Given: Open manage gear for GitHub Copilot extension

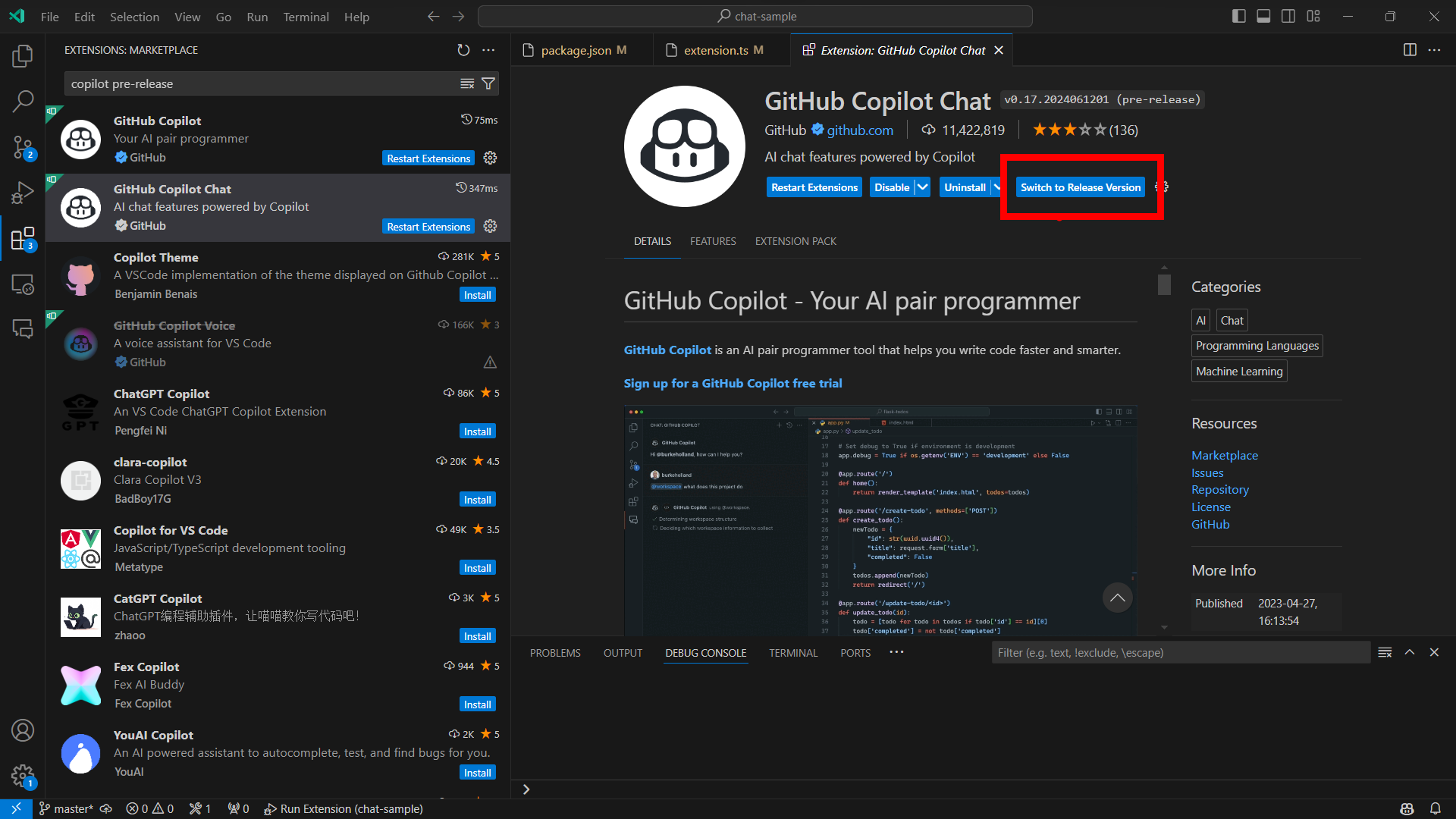Looking at the screenshot, I should [x=490, y=158].
